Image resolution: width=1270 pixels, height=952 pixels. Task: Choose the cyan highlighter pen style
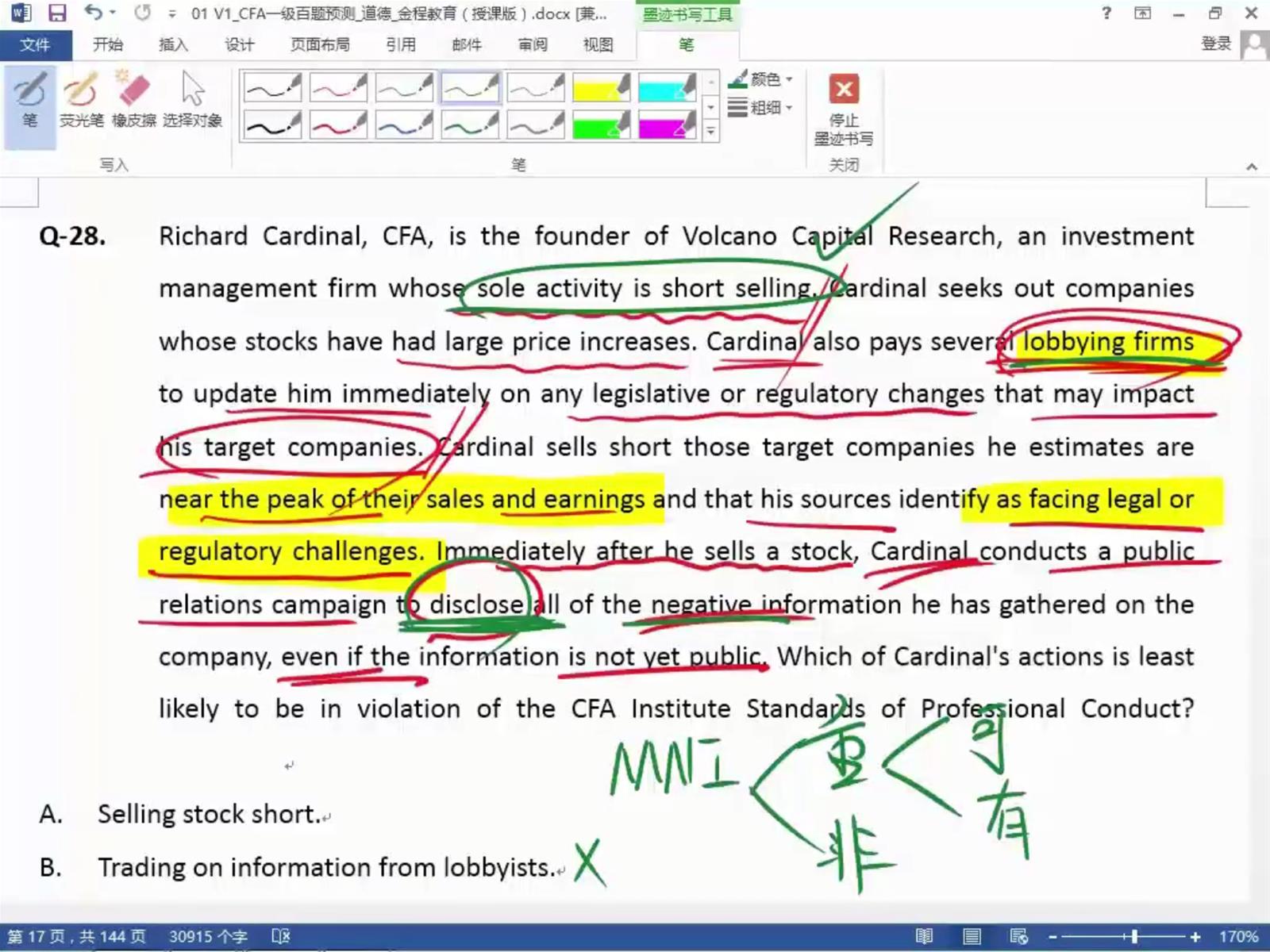pos(666,87)
